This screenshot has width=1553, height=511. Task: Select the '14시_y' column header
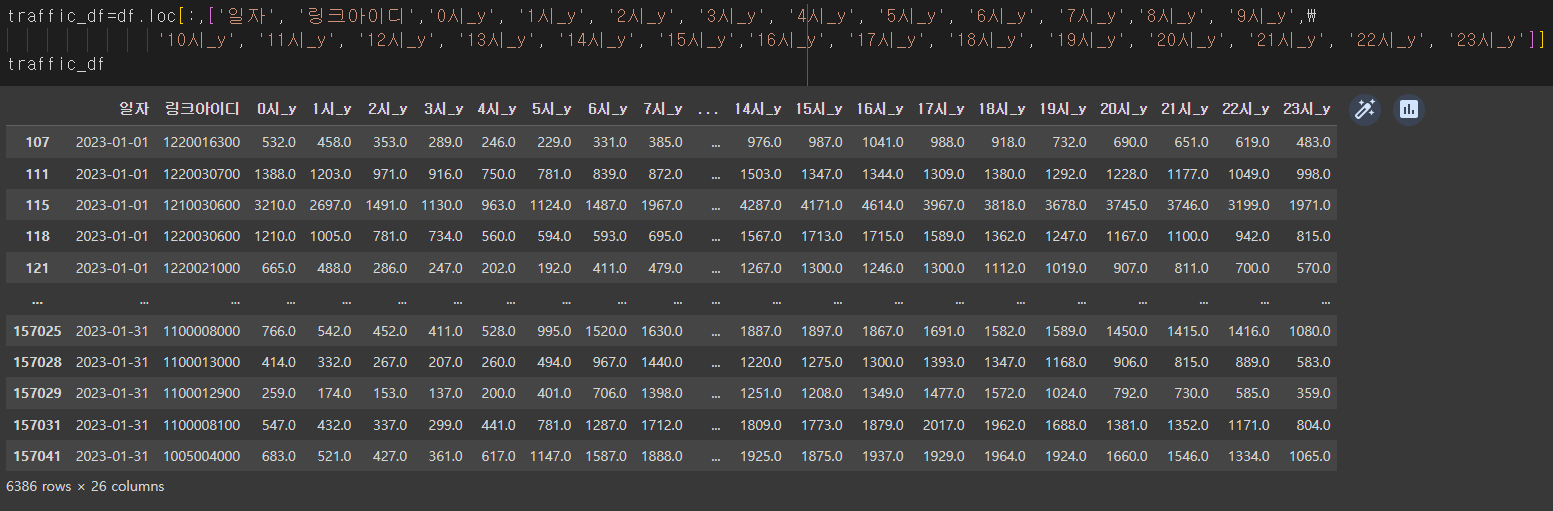point(758,109)
